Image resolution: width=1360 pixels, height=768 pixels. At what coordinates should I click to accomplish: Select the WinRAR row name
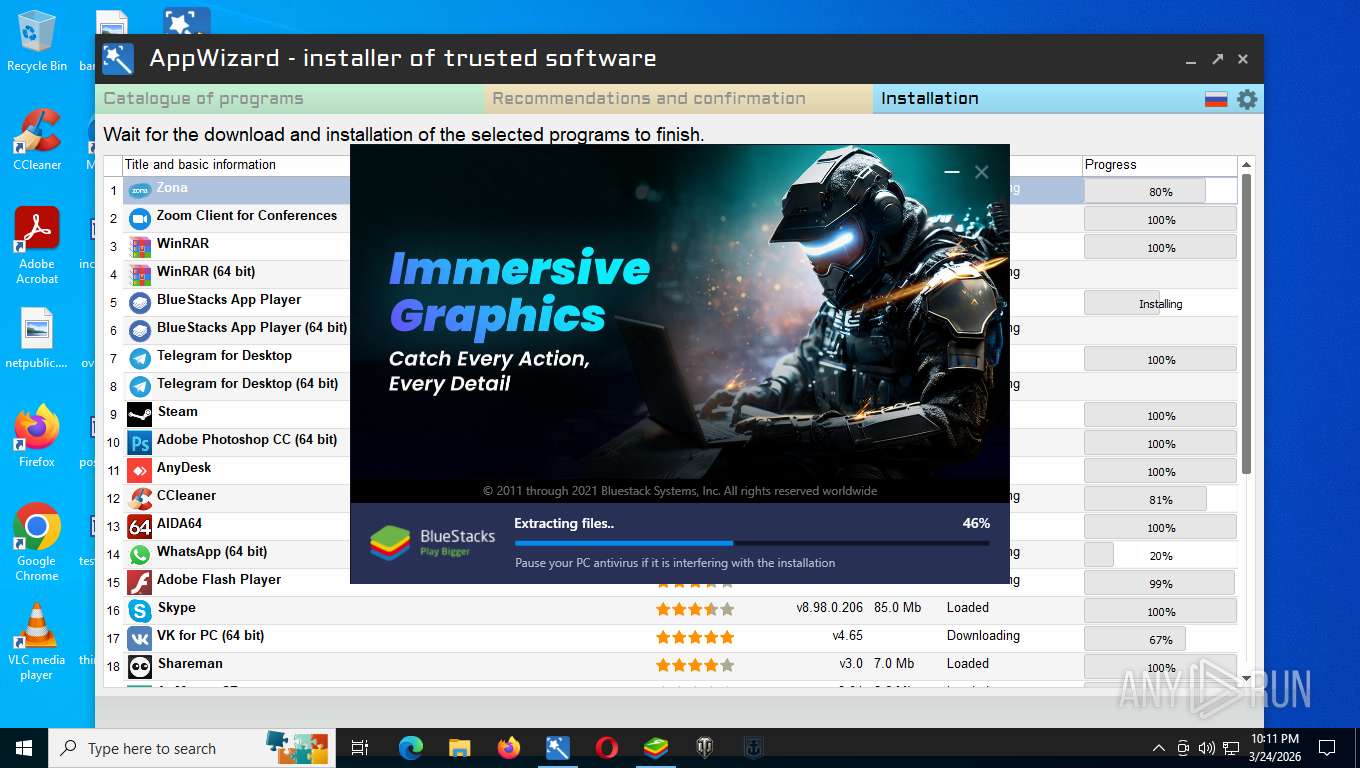coord(183,243)
